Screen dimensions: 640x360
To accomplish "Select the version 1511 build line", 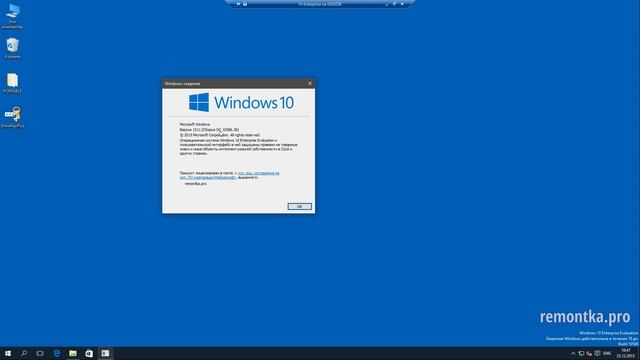I will (x=209, y=129).
